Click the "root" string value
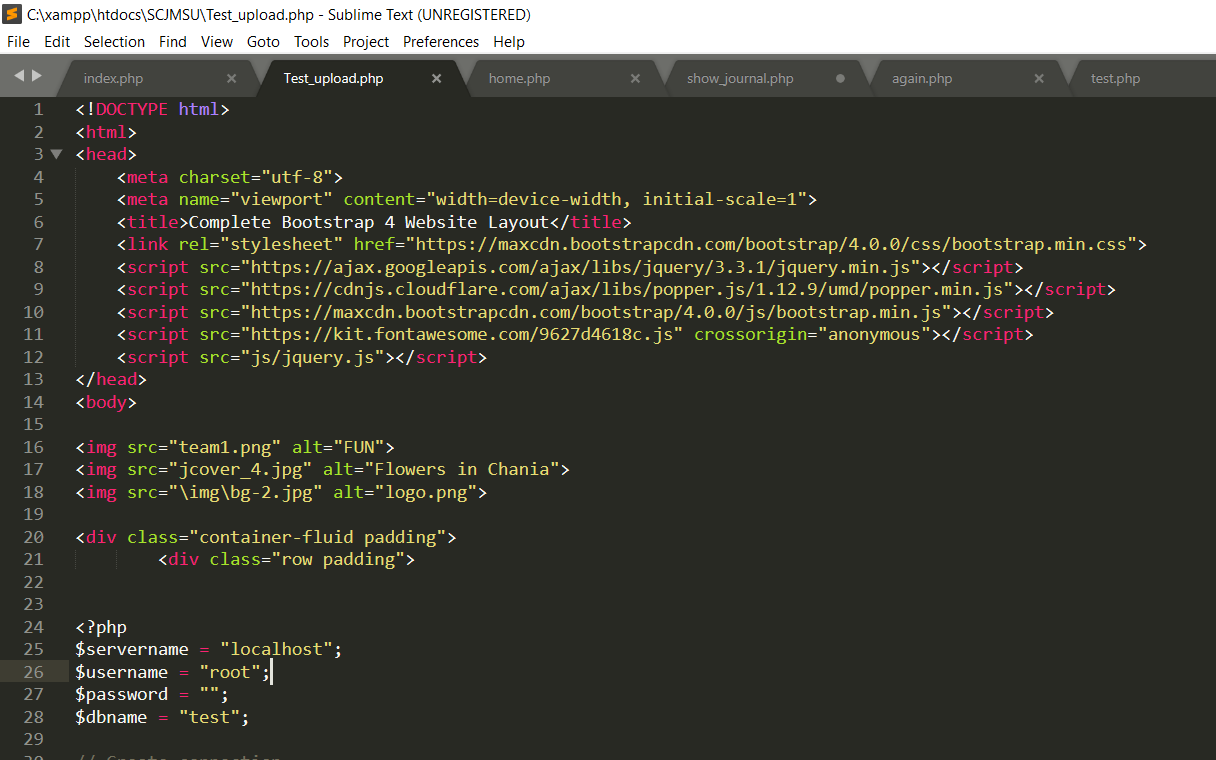1216x760 pixels. pos(230,672)
